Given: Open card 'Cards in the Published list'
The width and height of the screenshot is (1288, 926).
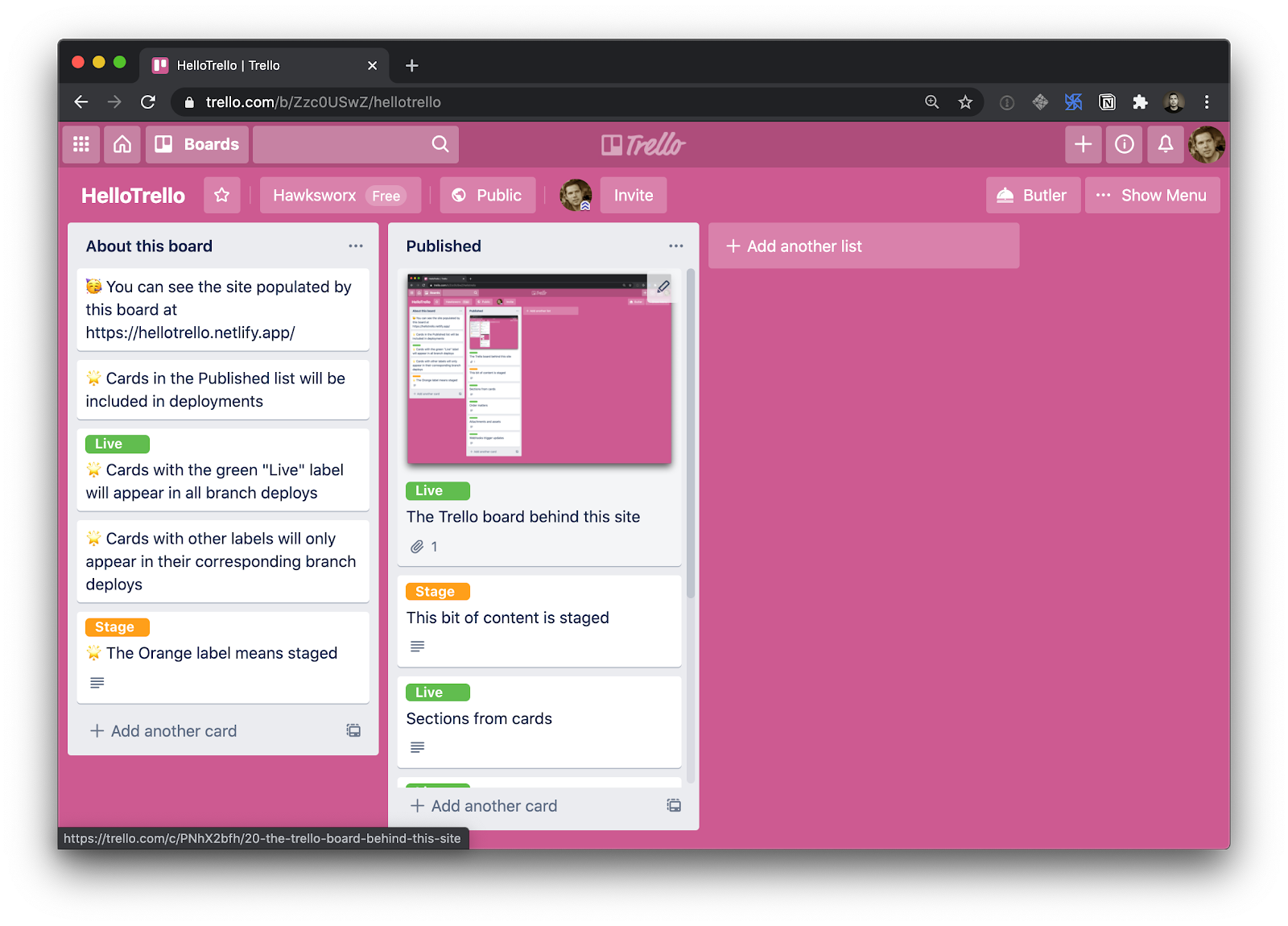Looking at the screenshot, I should pos(223,390).
